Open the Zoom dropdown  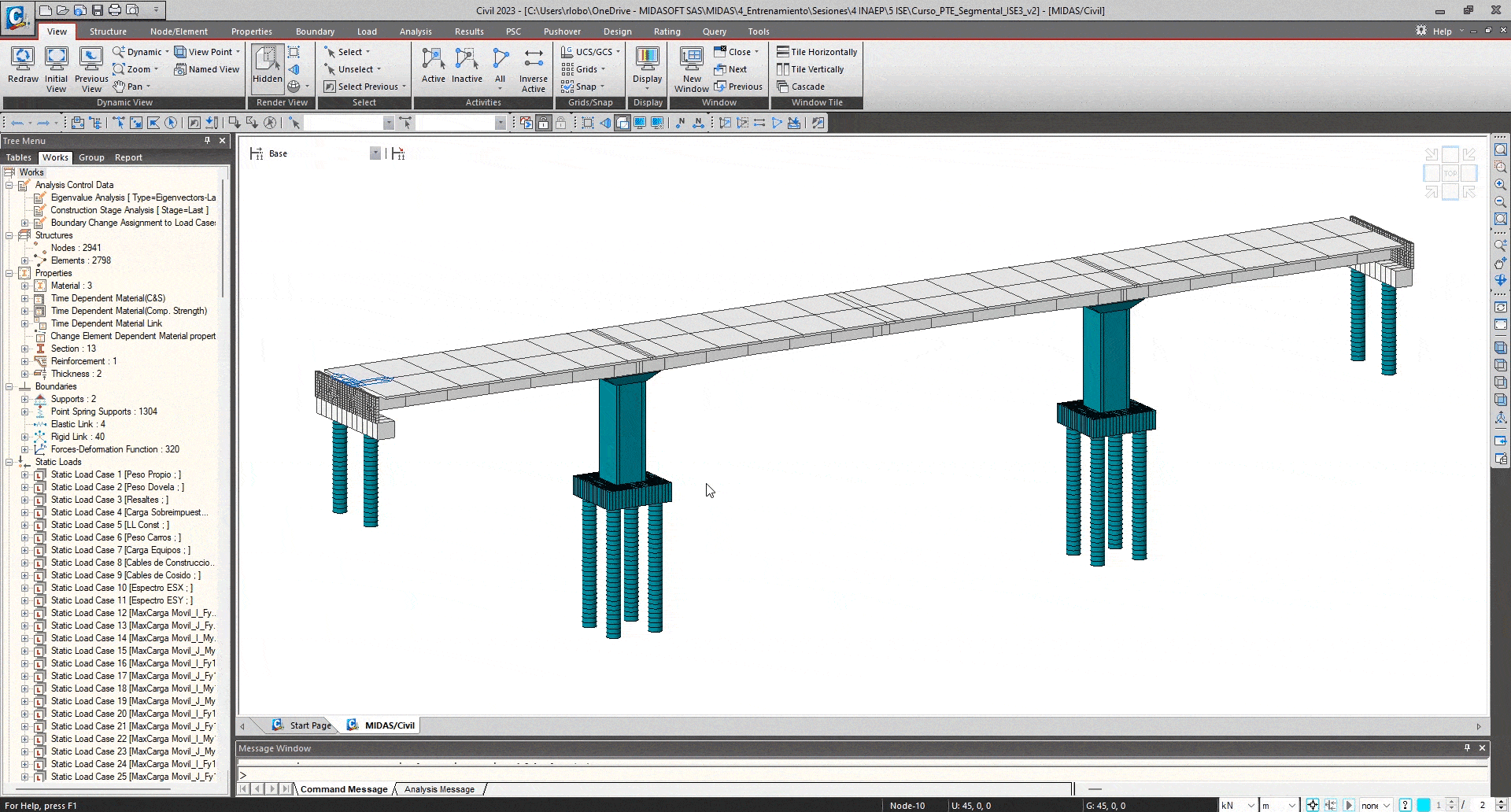[135, 69]
